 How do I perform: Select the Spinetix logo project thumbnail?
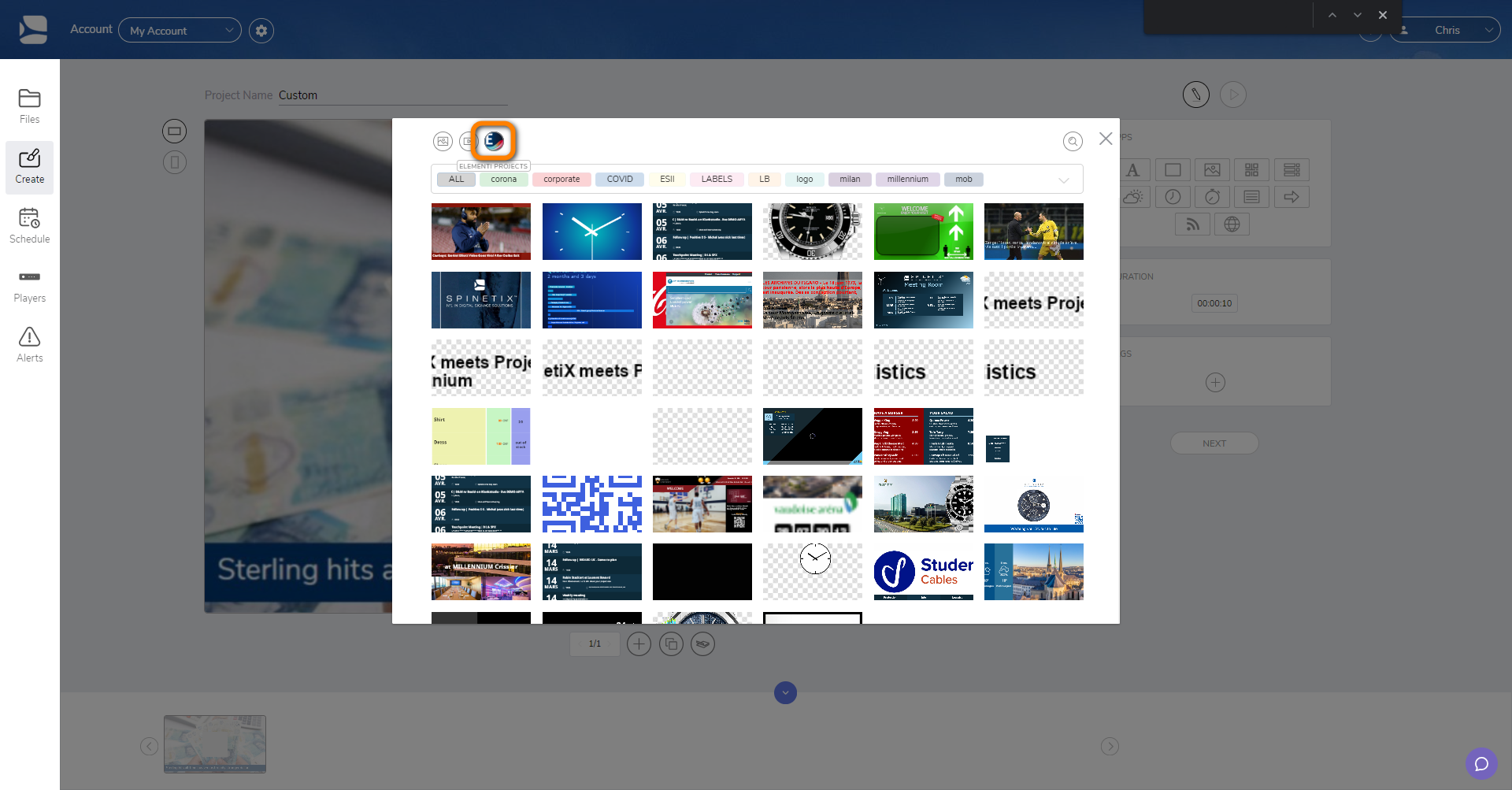(481, 300)
